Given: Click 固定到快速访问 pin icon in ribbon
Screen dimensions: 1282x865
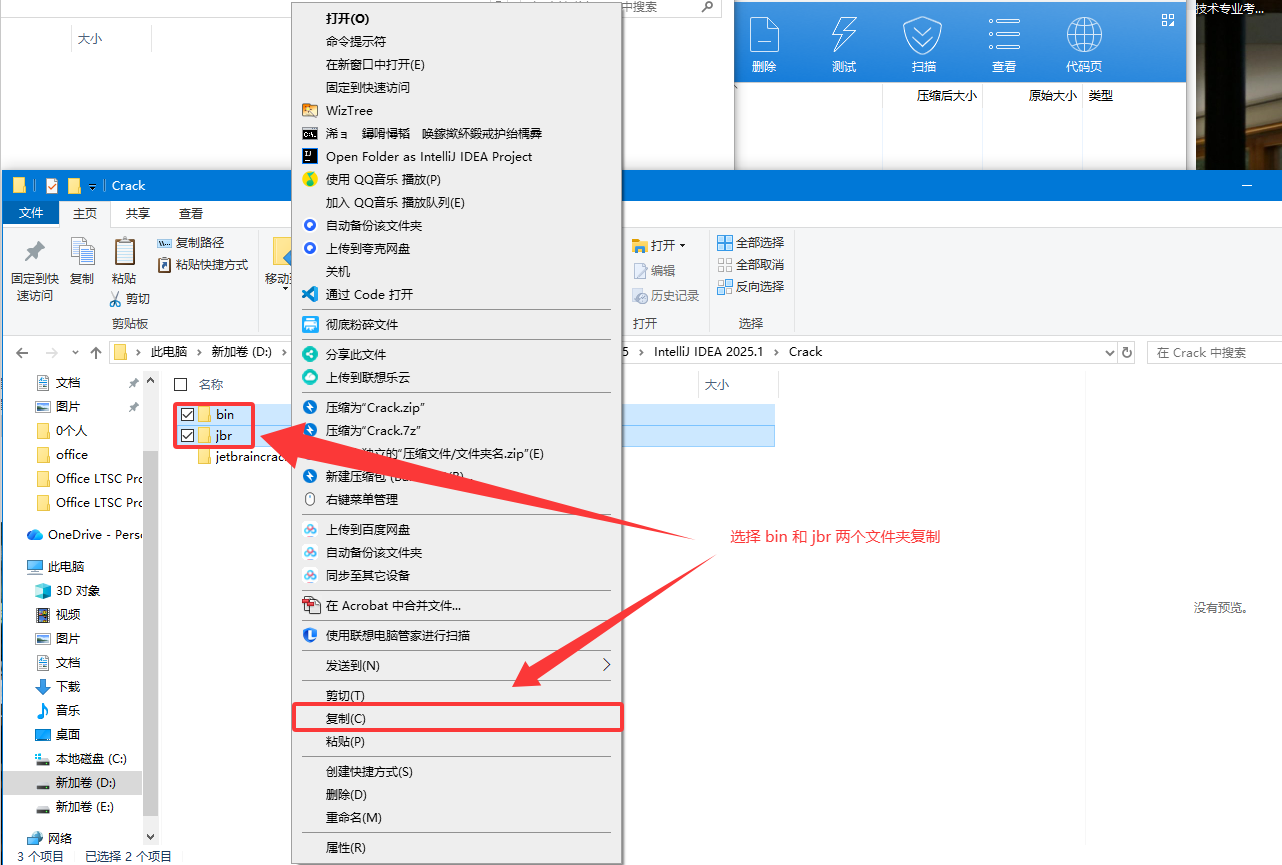Looking at the screenshot, I should tap(34, 251).
